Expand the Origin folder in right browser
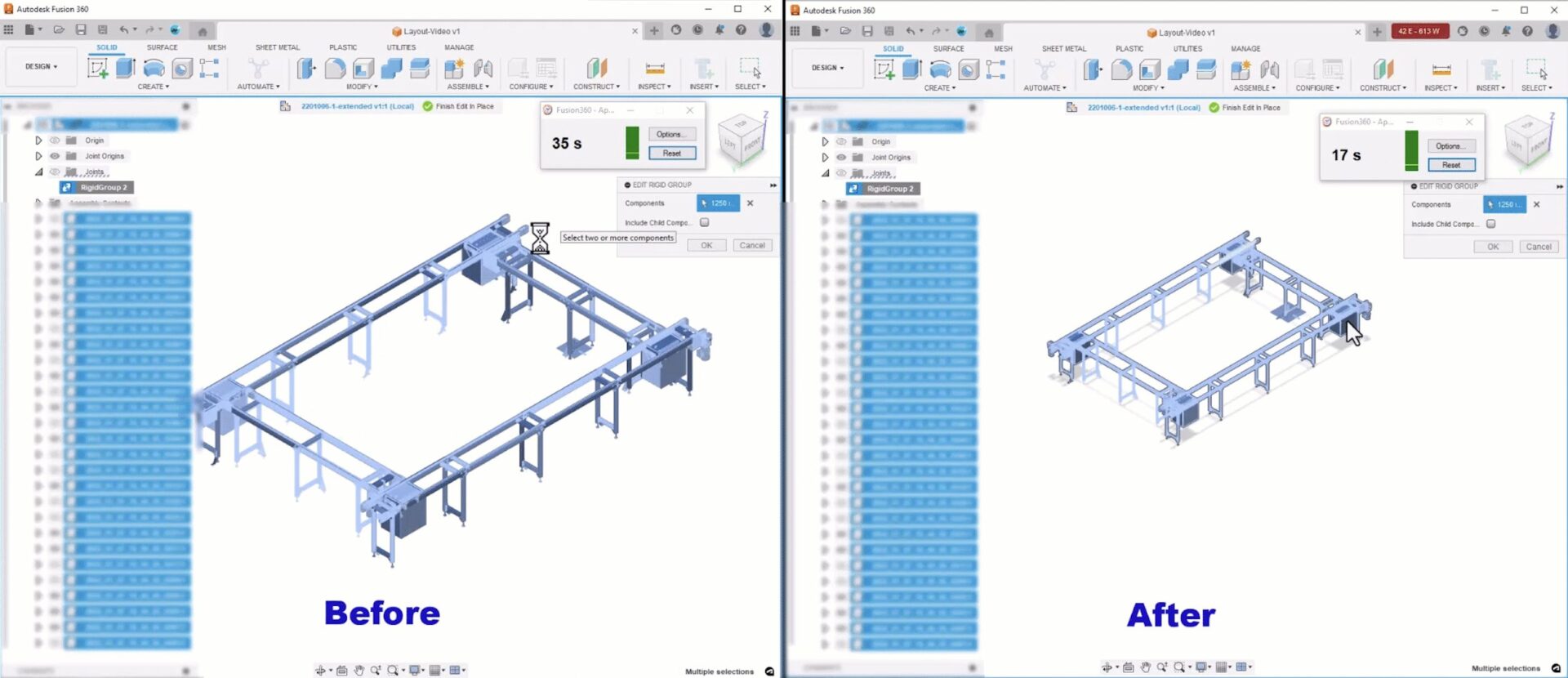The width and height of the screenshot is (1568, 678). tap(825, 141)
